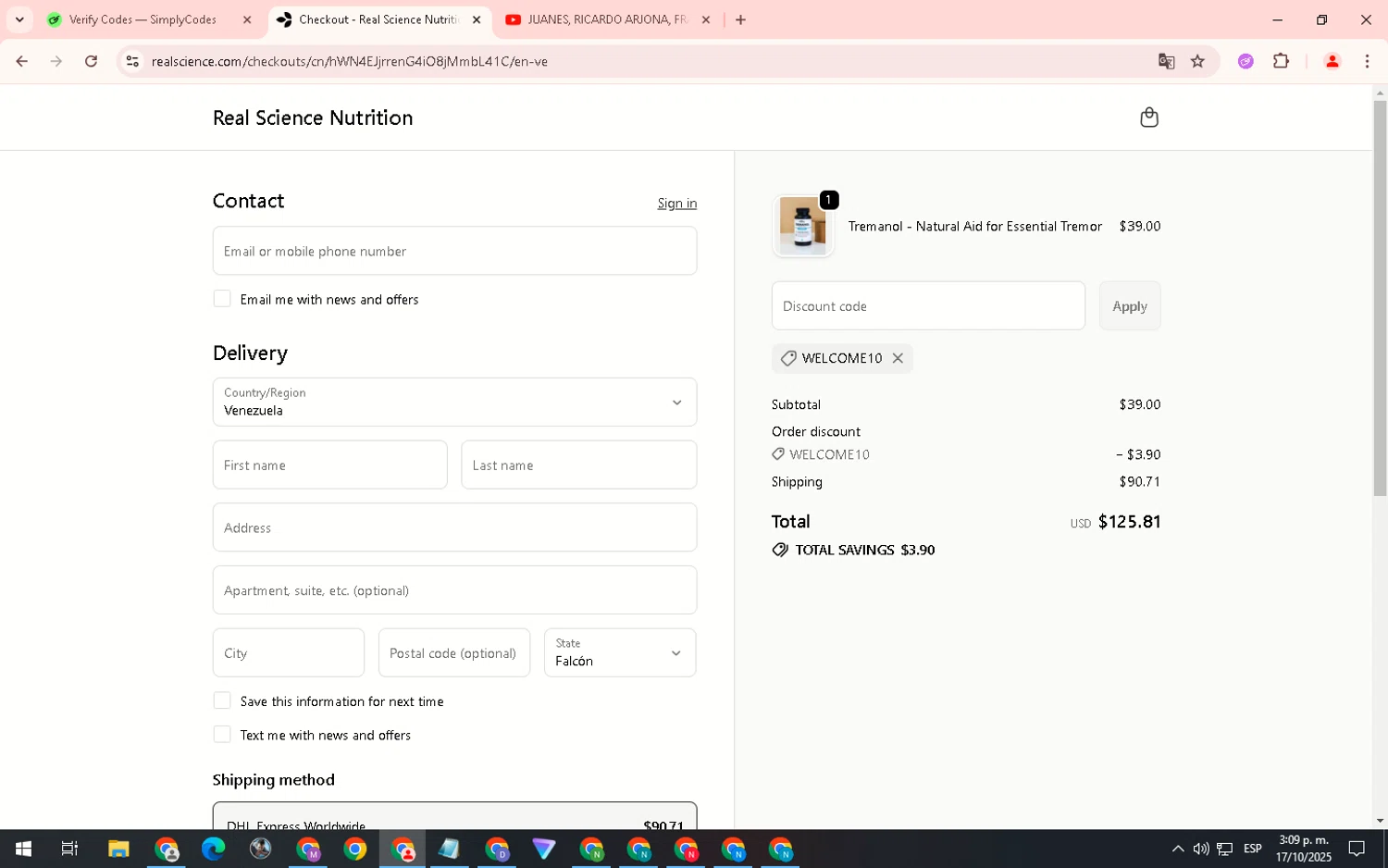
Task: Click the Tremanol - Natural Aid product name
Action: click(x=974, y=226)
